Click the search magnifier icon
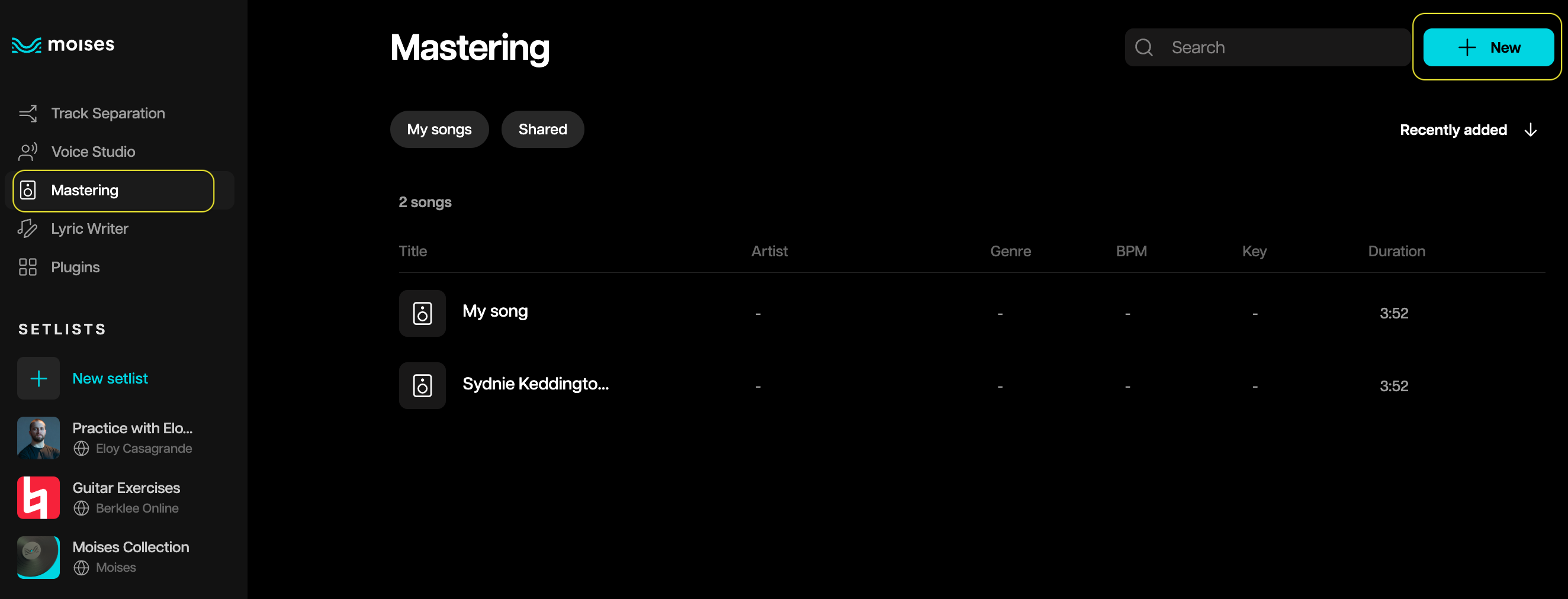Viewport: 1568px width, 599px height. coord(1145,47)
